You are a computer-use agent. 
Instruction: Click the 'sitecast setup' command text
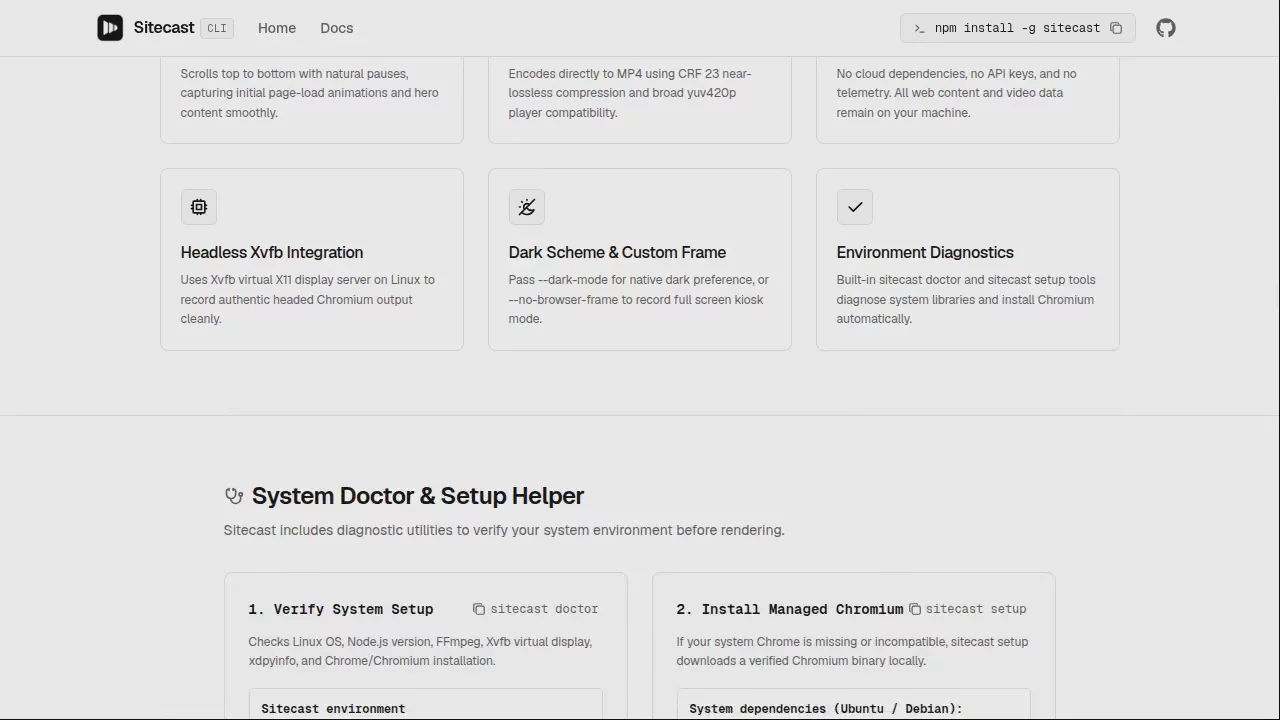[976, 609]
